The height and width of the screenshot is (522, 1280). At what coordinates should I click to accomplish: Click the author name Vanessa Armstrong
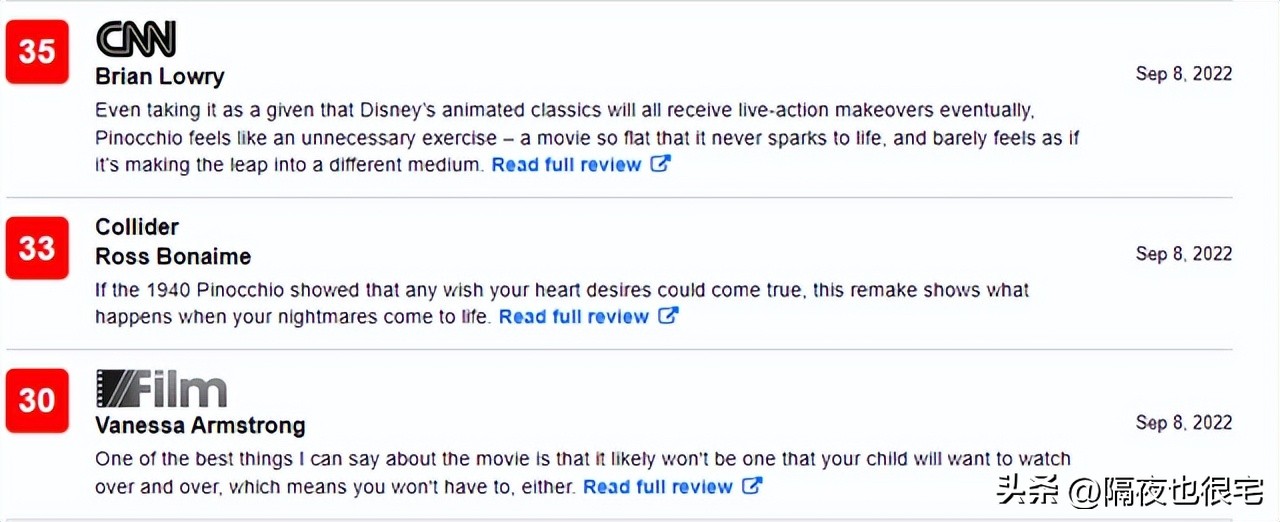[200, 425]
